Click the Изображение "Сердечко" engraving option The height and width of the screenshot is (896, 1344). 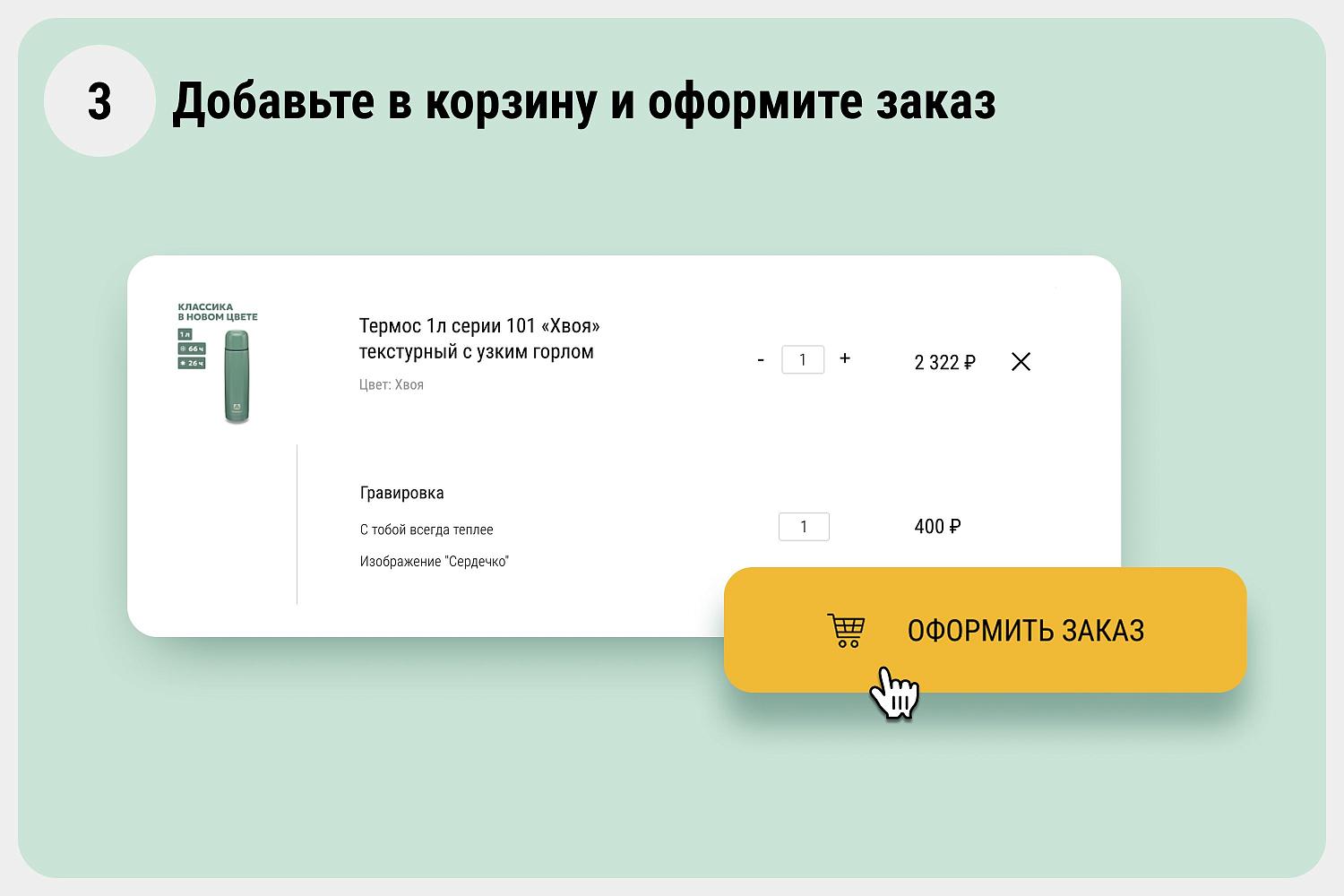coord(434,562)
